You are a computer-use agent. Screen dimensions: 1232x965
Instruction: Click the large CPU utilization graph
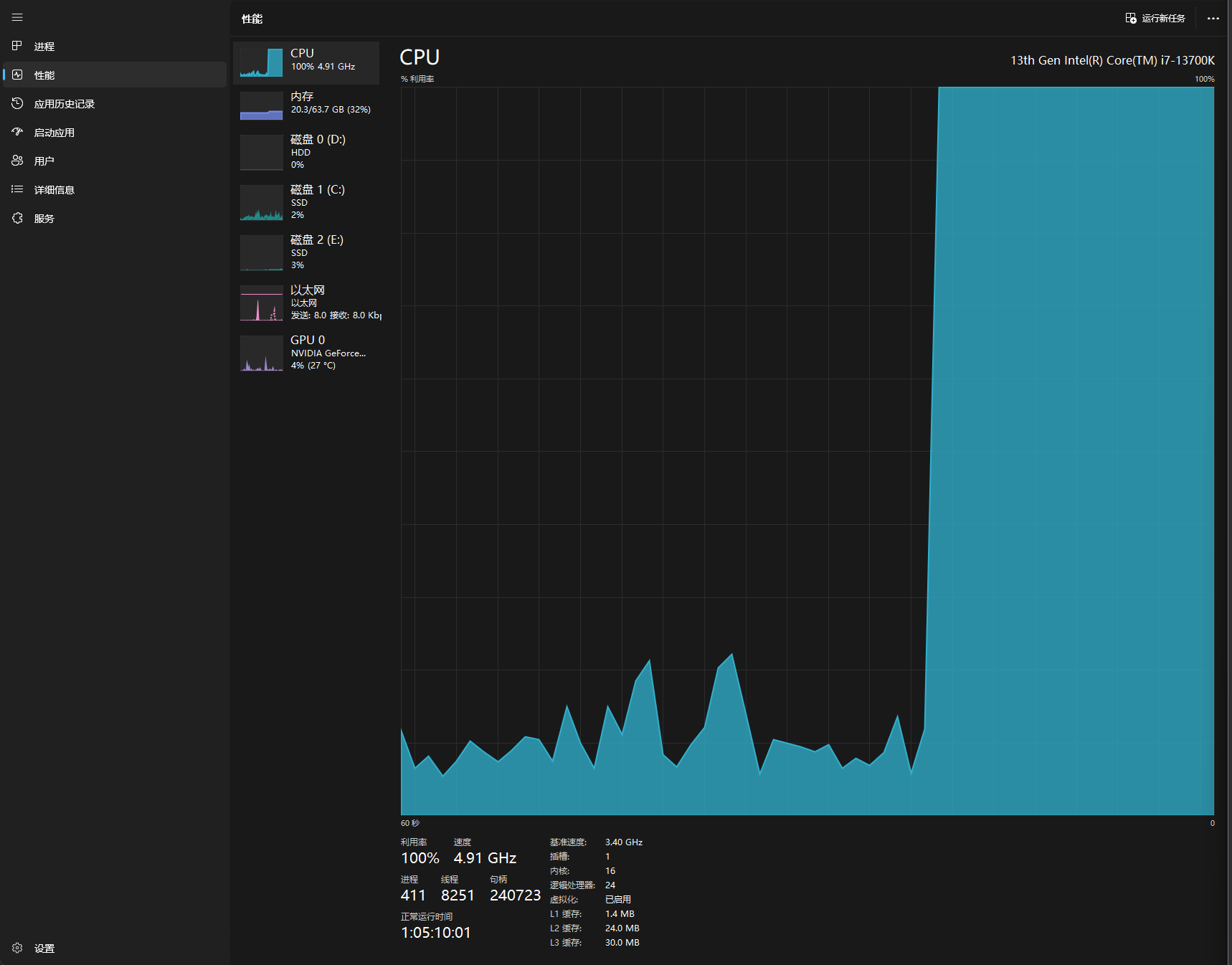click(x=807, y=451)
